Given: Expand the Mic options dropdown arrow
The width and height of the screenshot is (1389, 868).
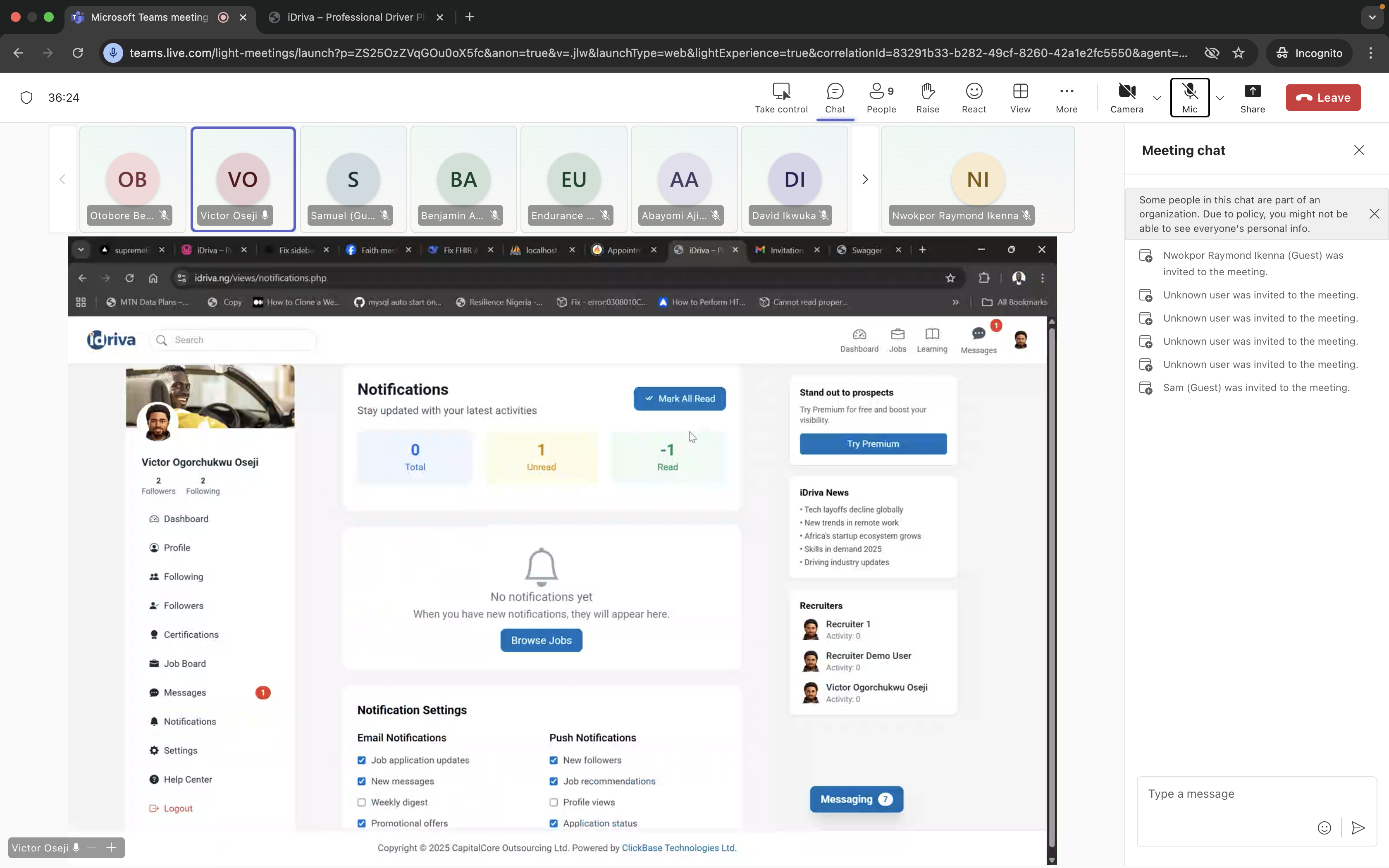Looking at the screenshot, I should (1220, 98).
